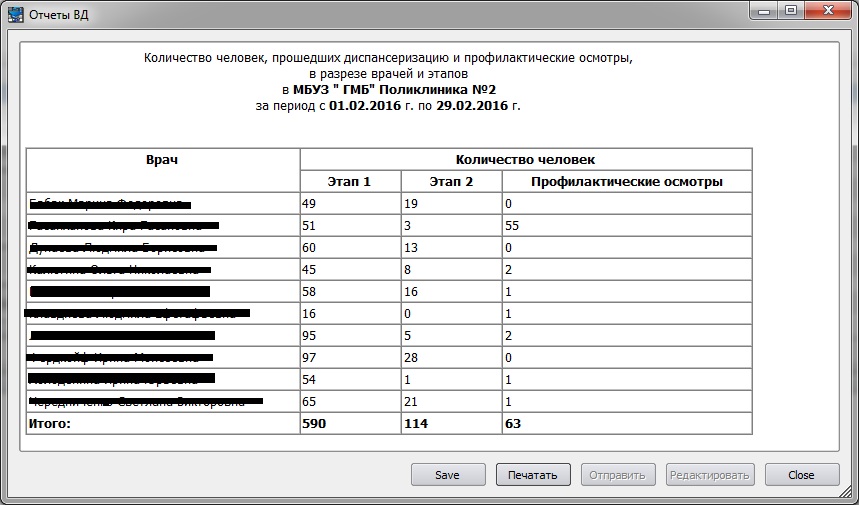Image resolution: width=859 pixels, height=505 pixels.
Task: Print the report with Печатать
Action: [532, 475]
